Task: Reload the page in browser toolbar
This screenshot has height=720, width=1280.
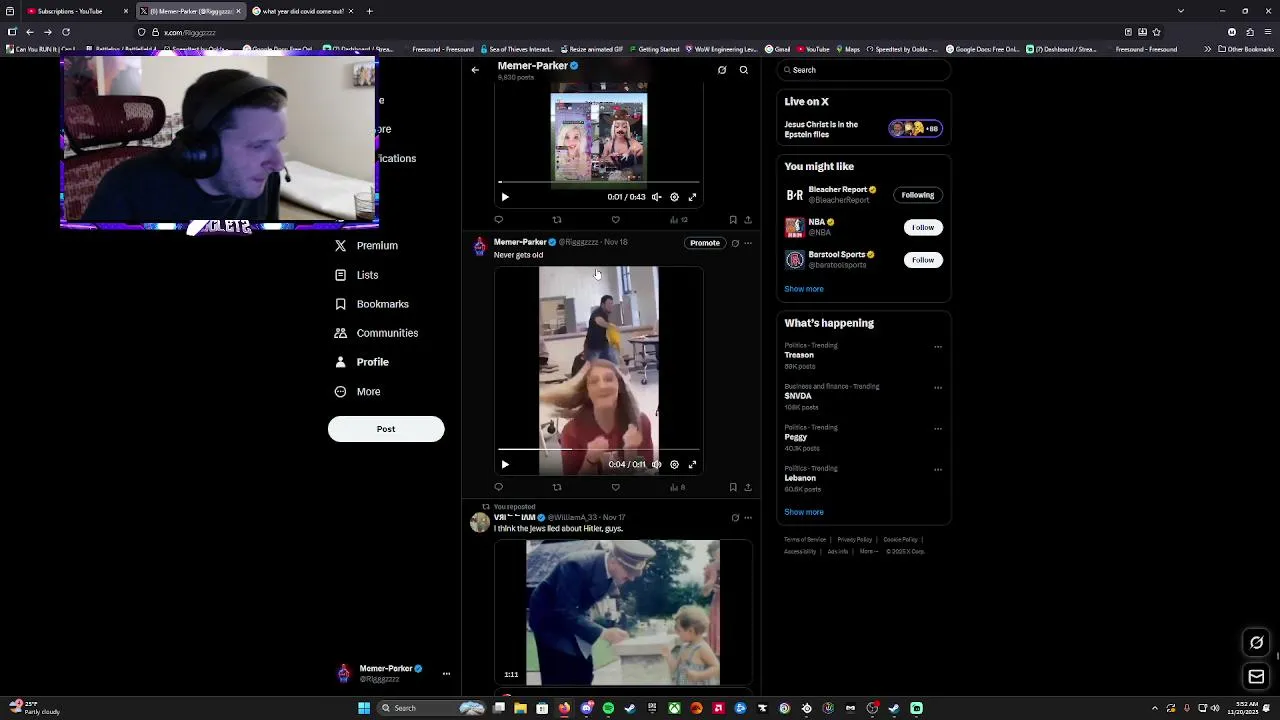Action: coord(66,32)
